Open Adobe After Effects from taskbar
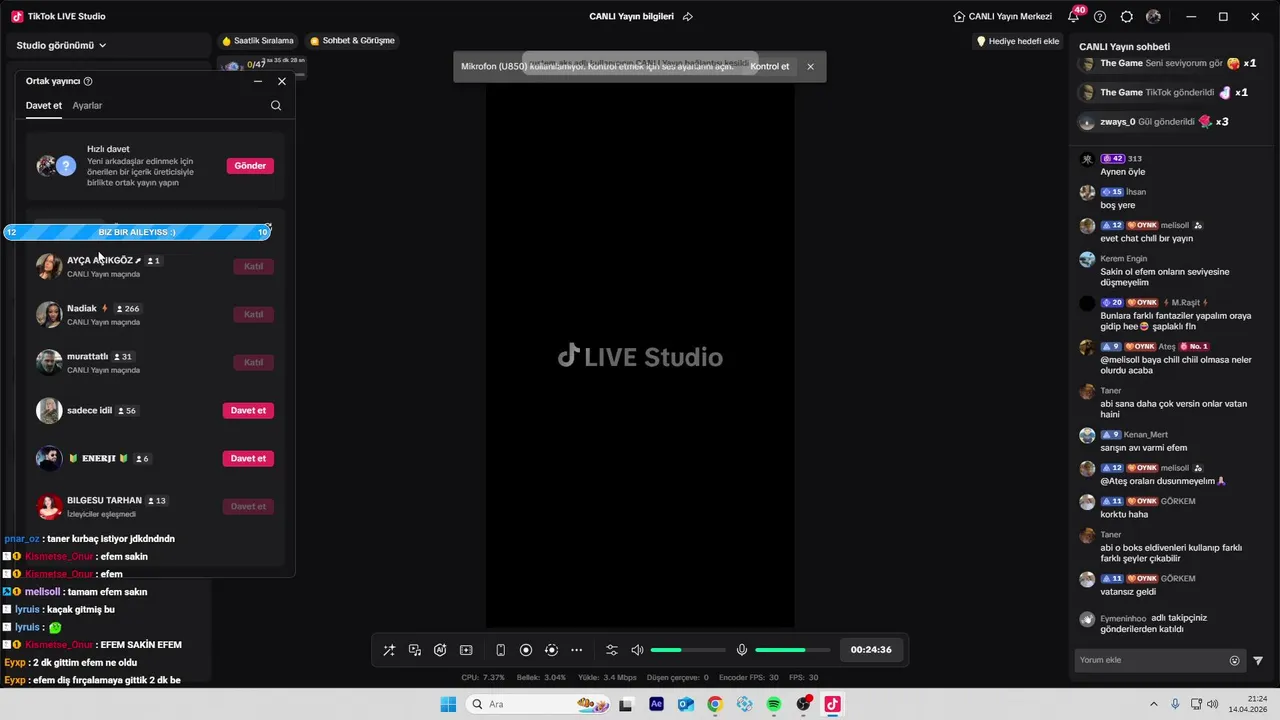1280x720 pixels. click(656, 704)
